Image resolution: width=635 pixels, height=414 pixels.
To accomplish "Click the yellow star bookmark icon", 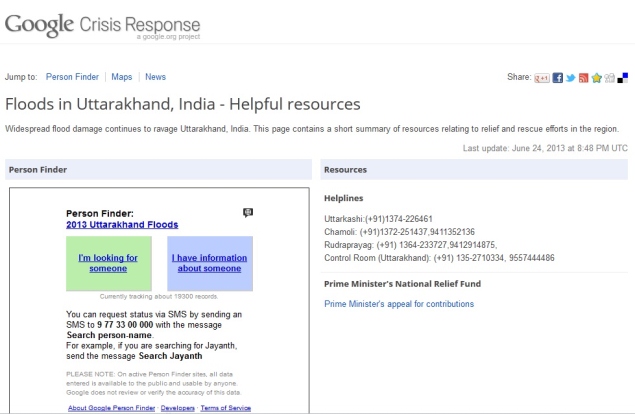I will (597, 78).
